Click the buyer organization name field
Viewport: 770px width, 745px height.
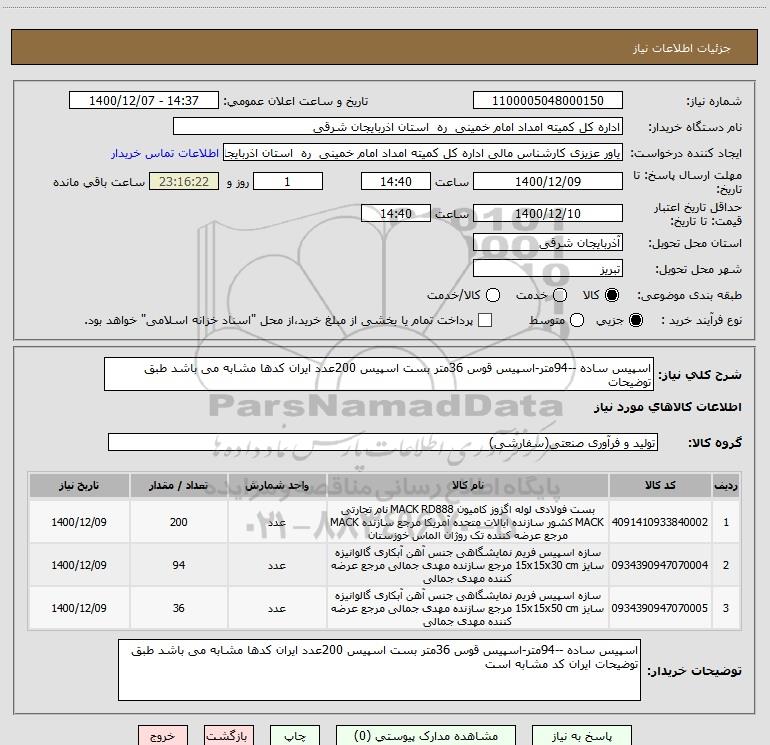point(398,127)
